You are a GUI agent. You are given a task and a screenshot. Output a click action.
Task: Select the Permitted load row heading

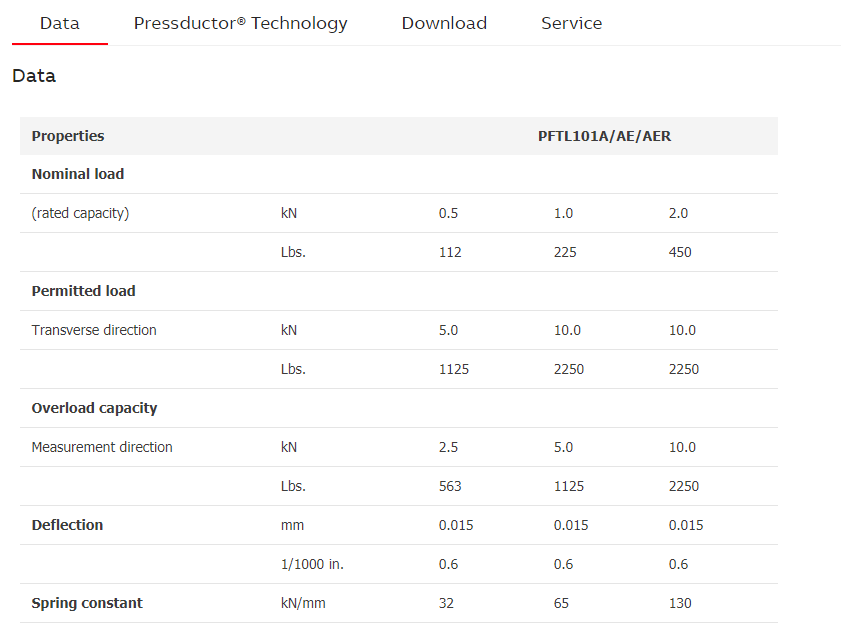[83, 291]
